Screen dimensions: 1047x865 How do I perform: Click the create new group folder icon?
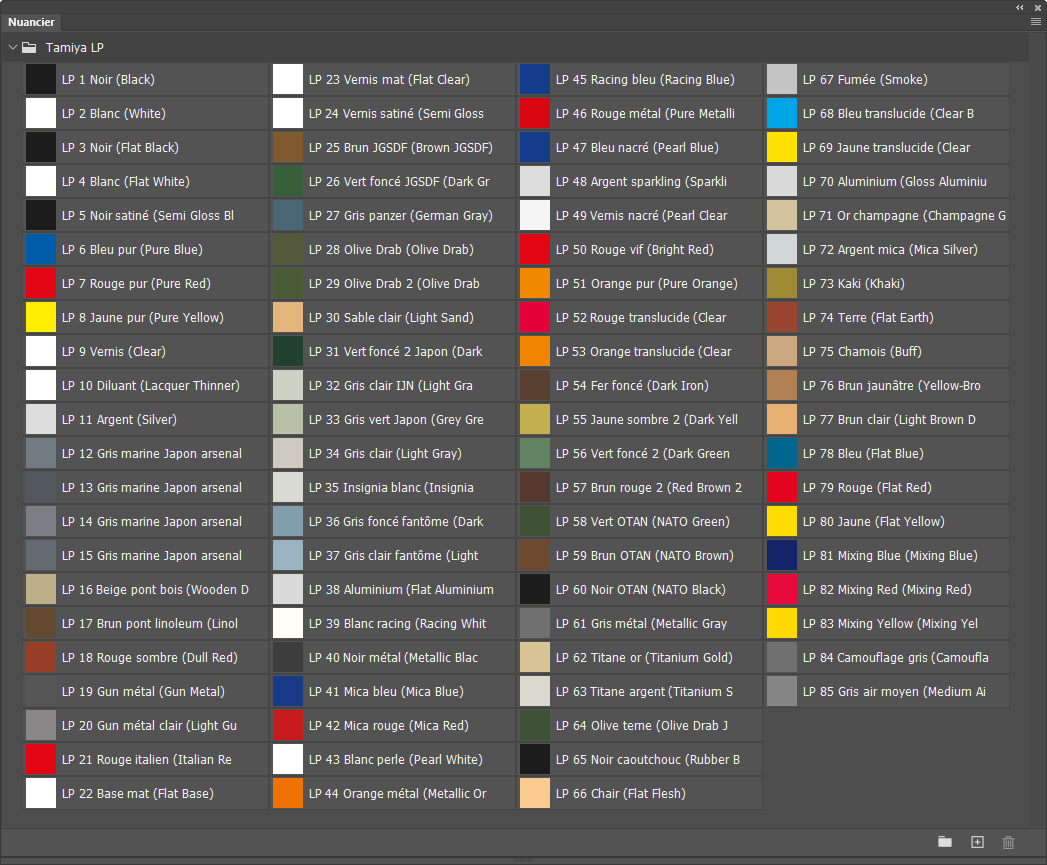[x=945, y=842]
